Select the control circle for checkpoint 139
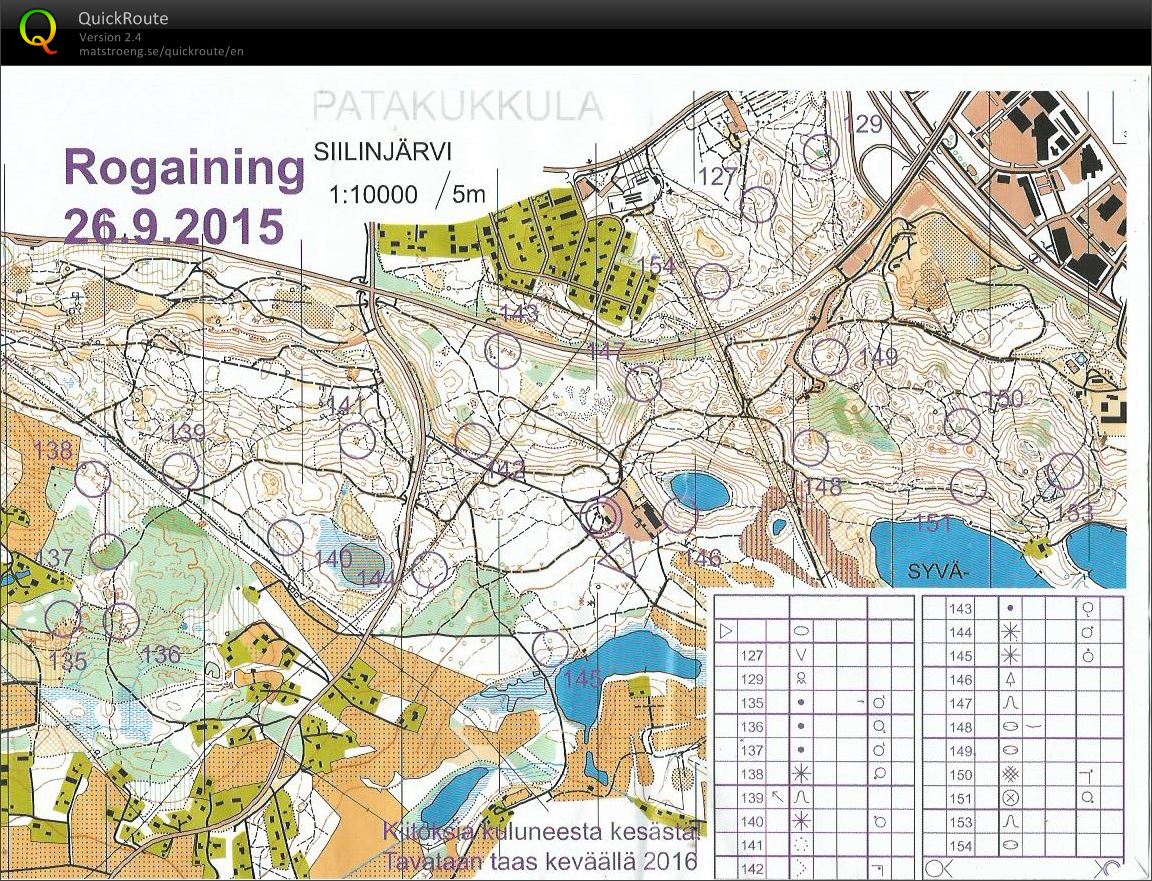 (180, 470)
